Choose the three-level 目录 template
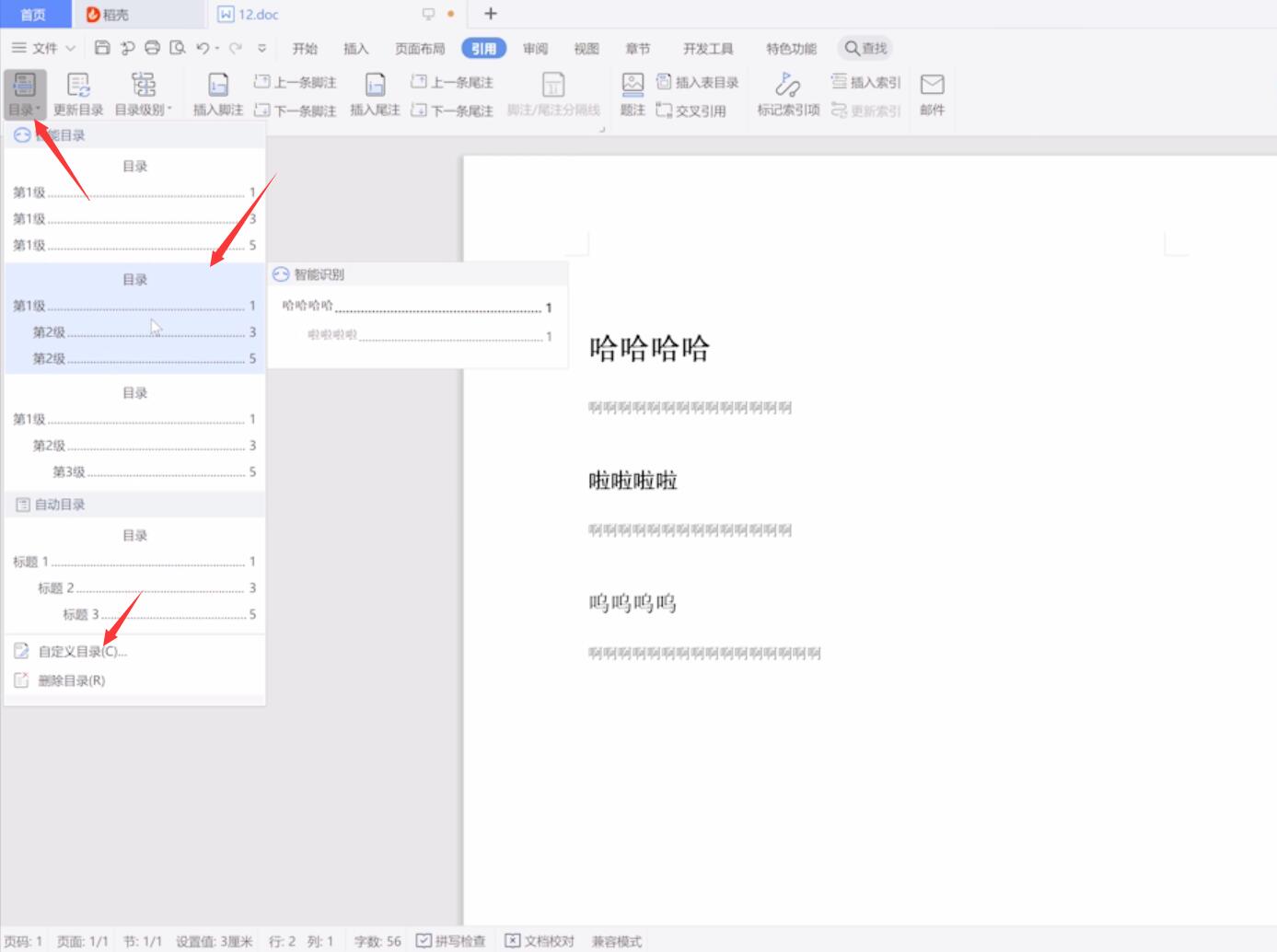Image resolution: width=1277 pixels, height=952 pixels. [x=135, y=432]
